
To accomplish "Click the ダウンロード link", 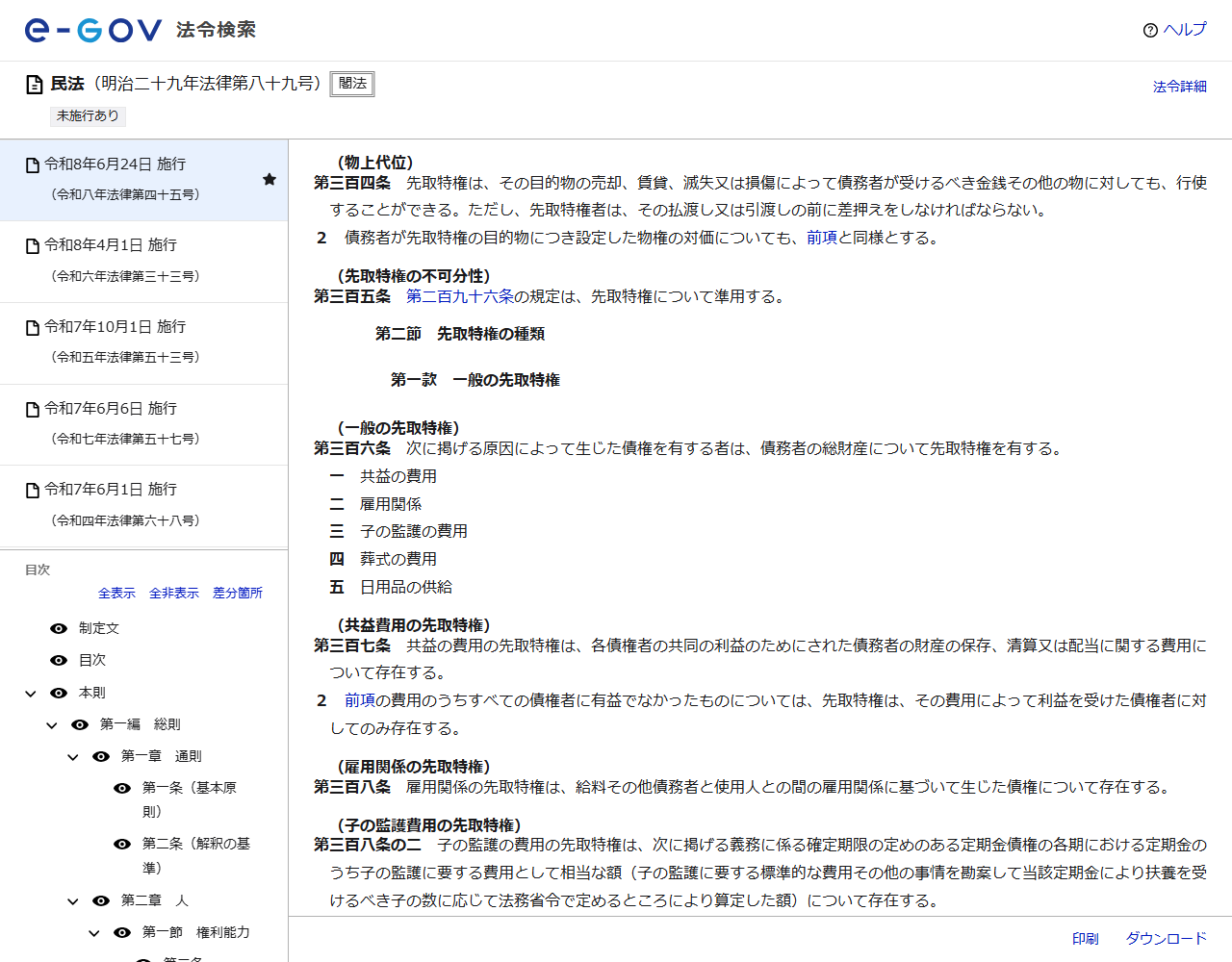I will pos(1167,939).
